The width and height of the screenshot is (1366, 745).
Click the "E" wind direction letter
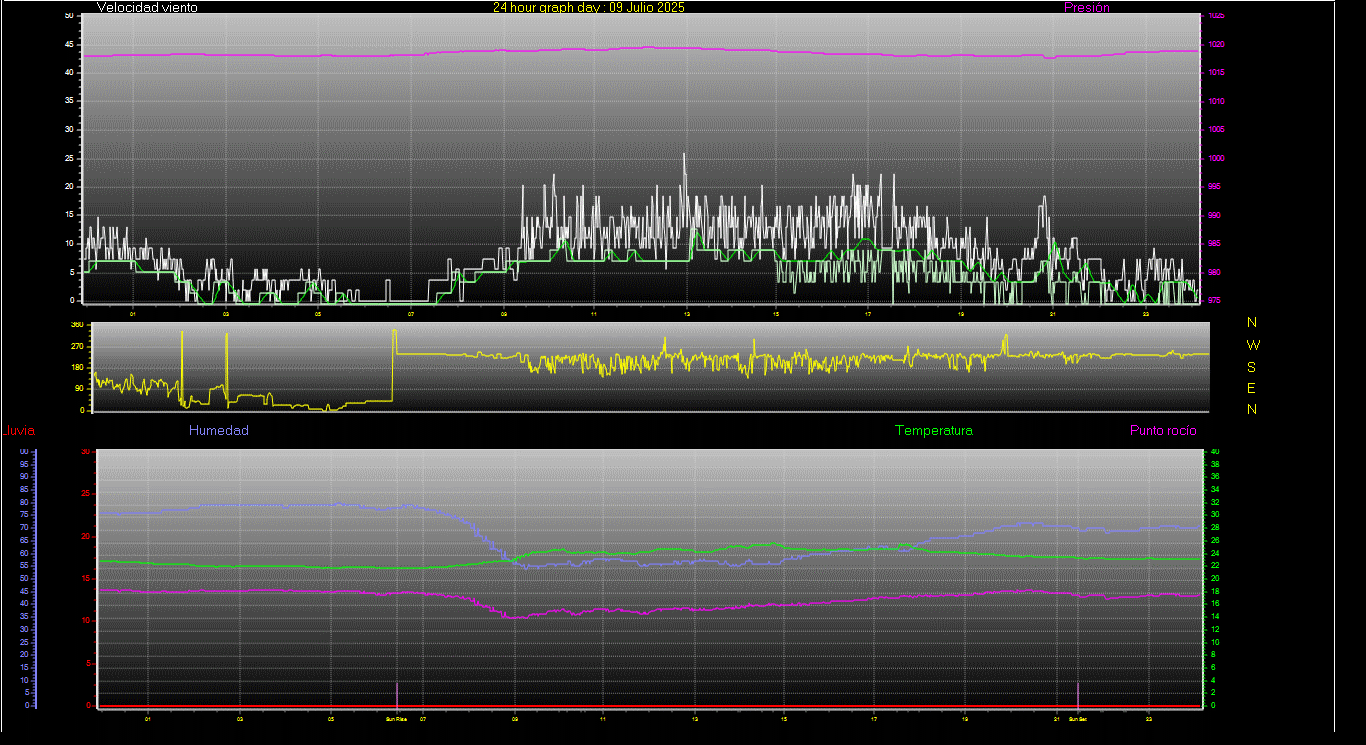coord(1252,388)
